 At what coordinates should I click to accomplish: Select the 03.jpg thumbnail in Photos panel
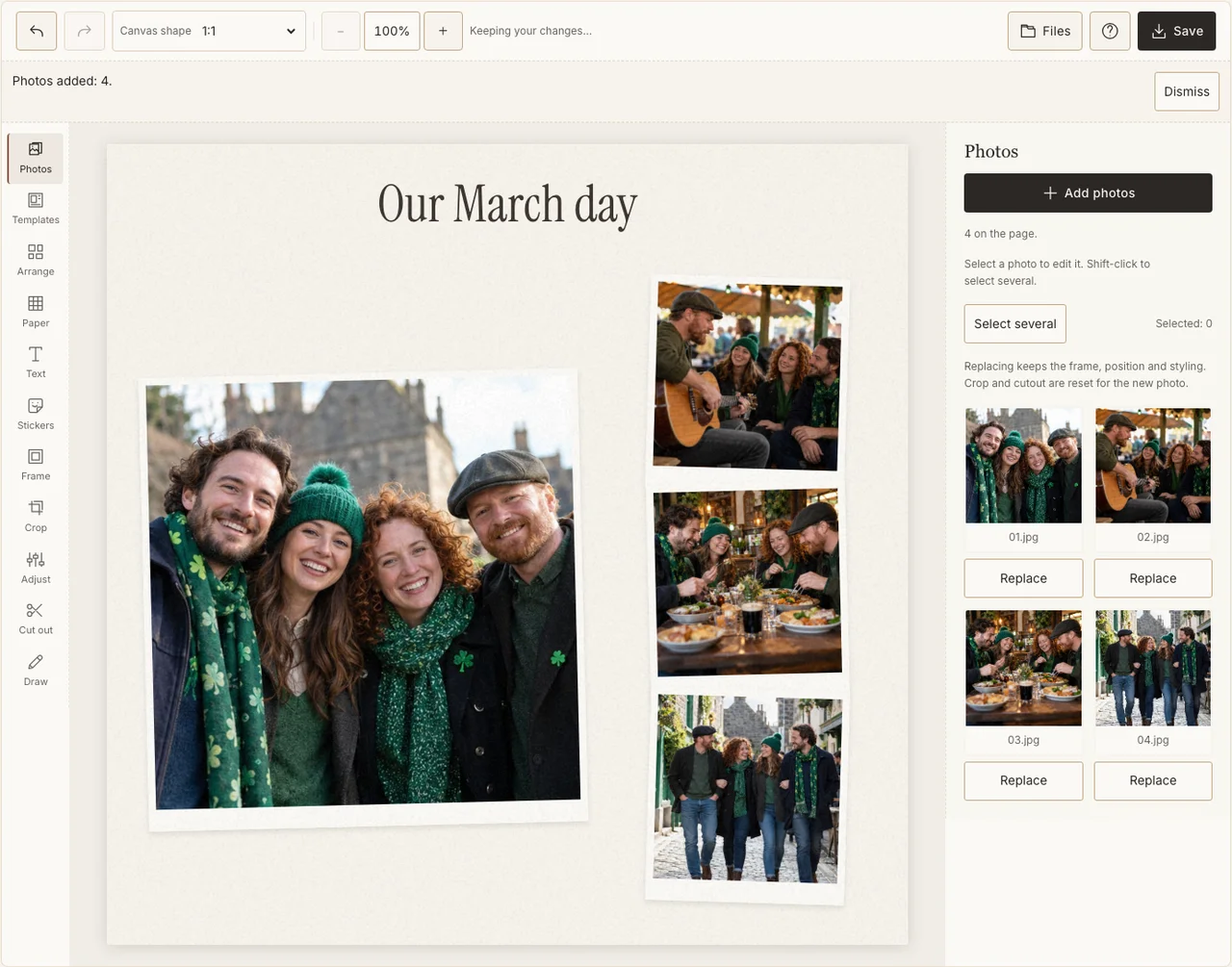(1023, 668)
